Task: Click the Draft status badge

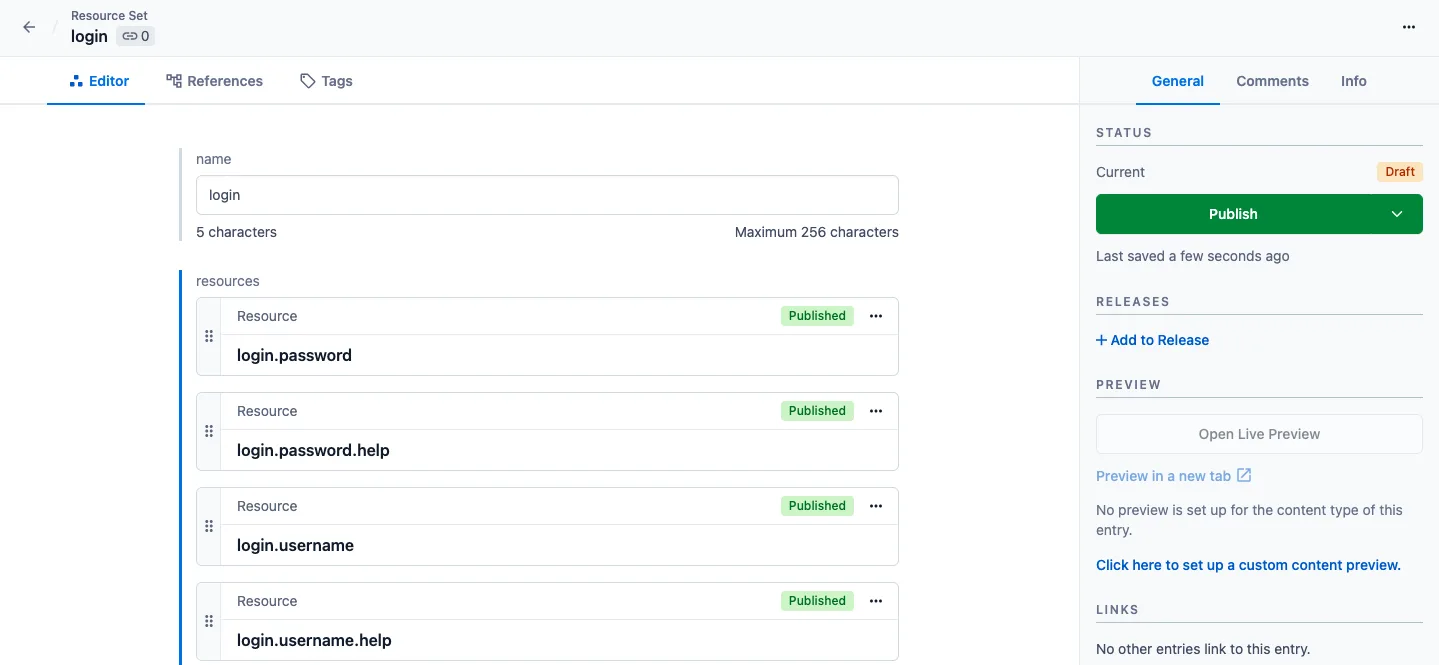Action: [1399, 172]
